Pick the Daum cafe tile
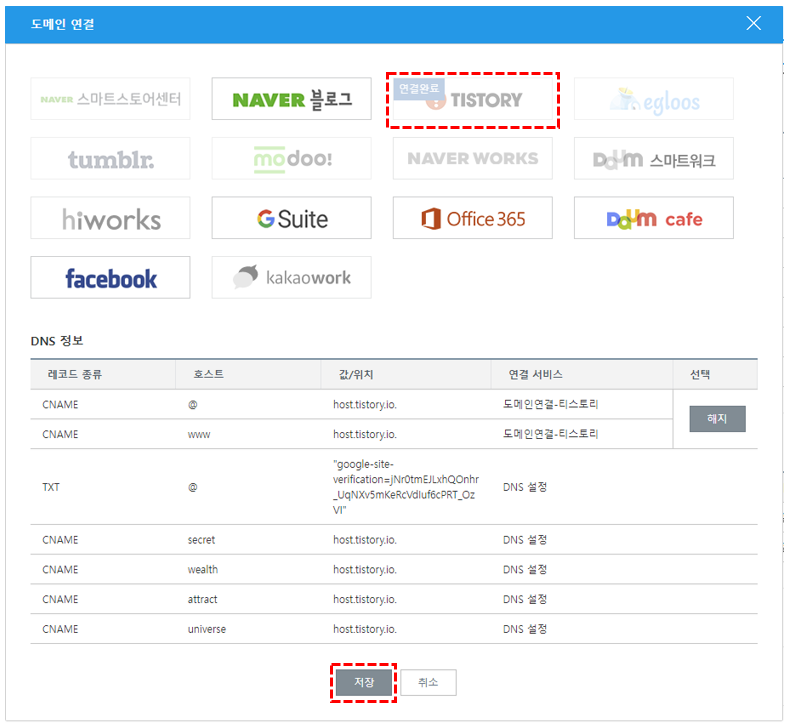 pyautogui.click(x=654, y=218)
